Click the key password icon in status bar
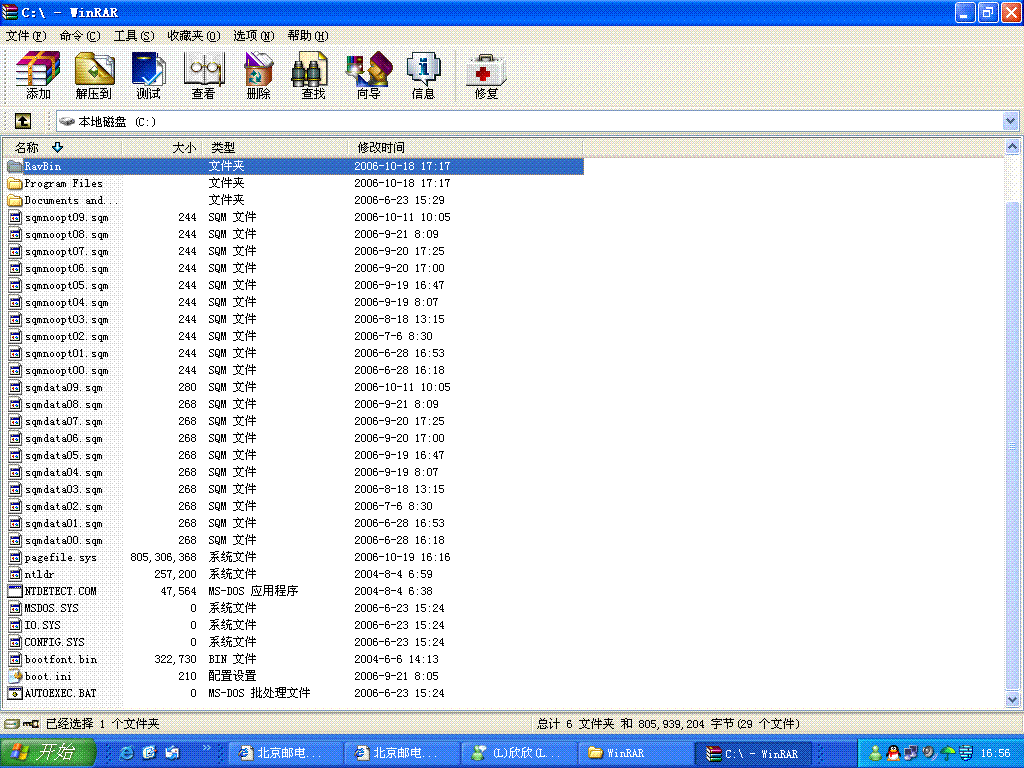 pyautogui.click(x=31, y=724)
